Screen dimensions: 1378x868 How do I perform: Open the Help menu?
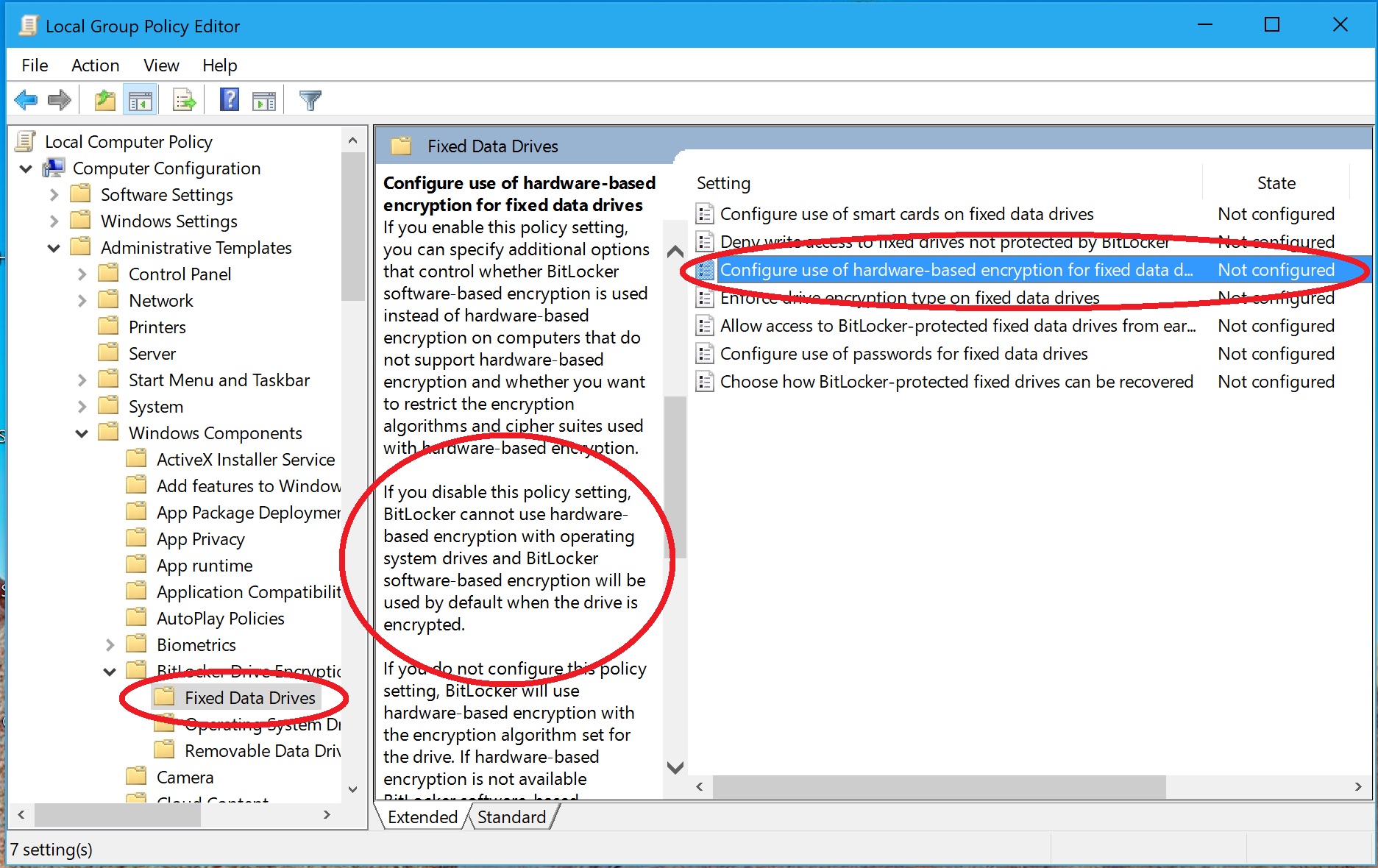click(x=219, y=65)
